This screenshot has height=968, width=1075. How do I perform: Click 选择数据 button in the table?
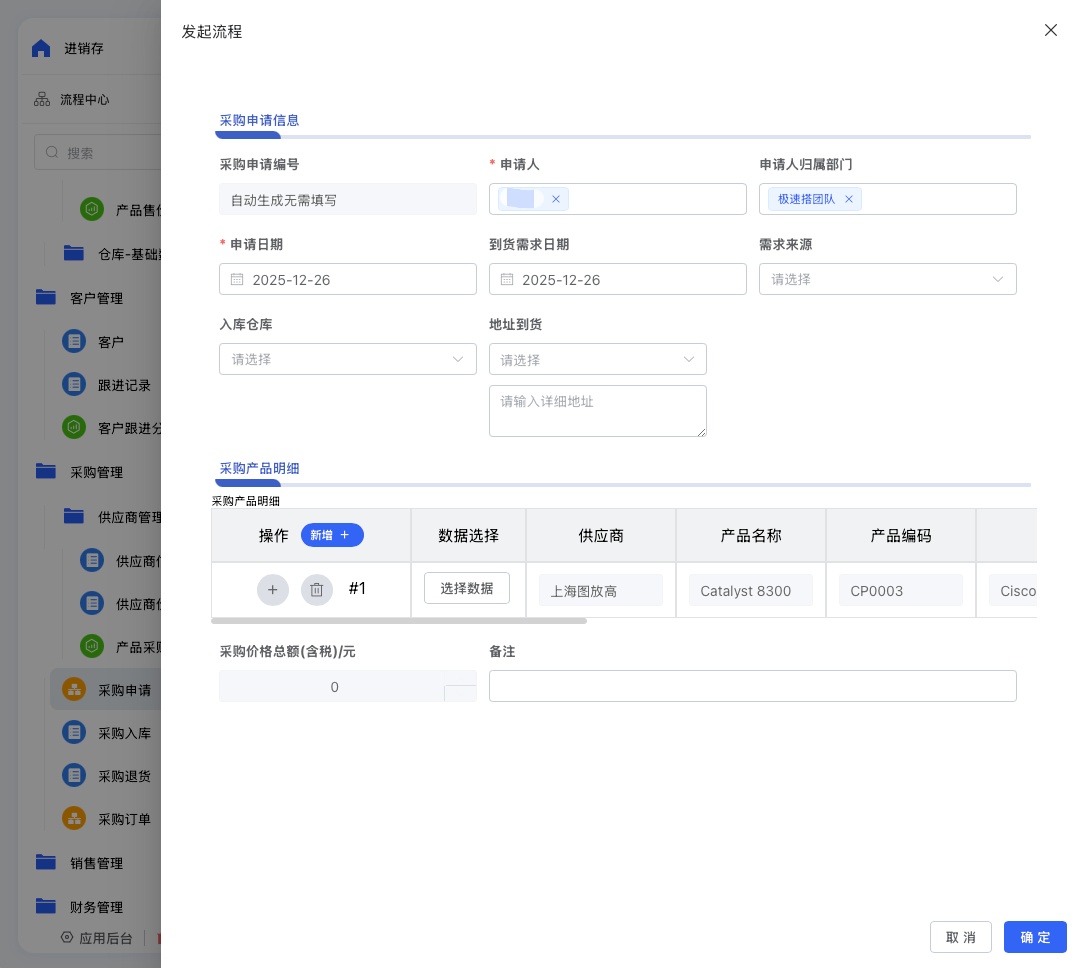467,588
